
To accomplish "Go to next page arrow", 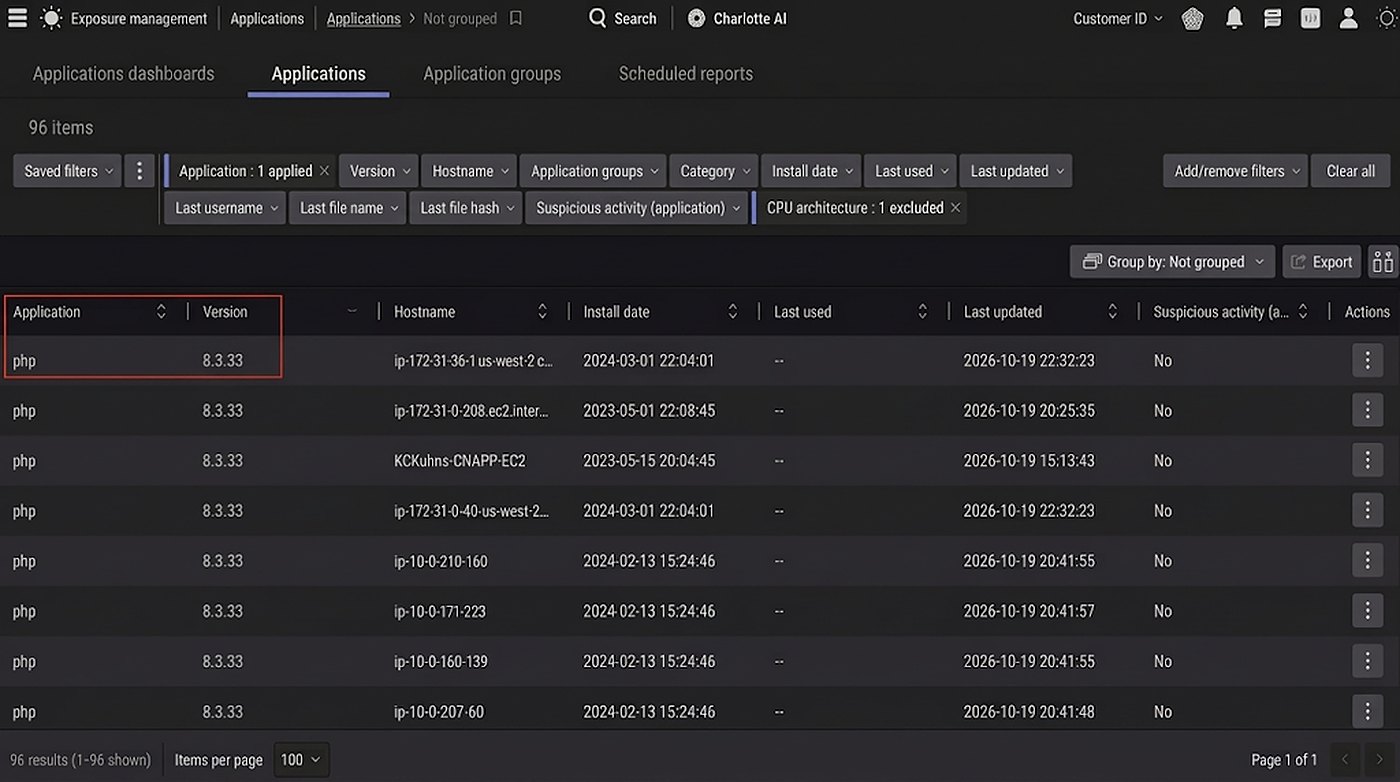I will click(x=1379, y=760).
